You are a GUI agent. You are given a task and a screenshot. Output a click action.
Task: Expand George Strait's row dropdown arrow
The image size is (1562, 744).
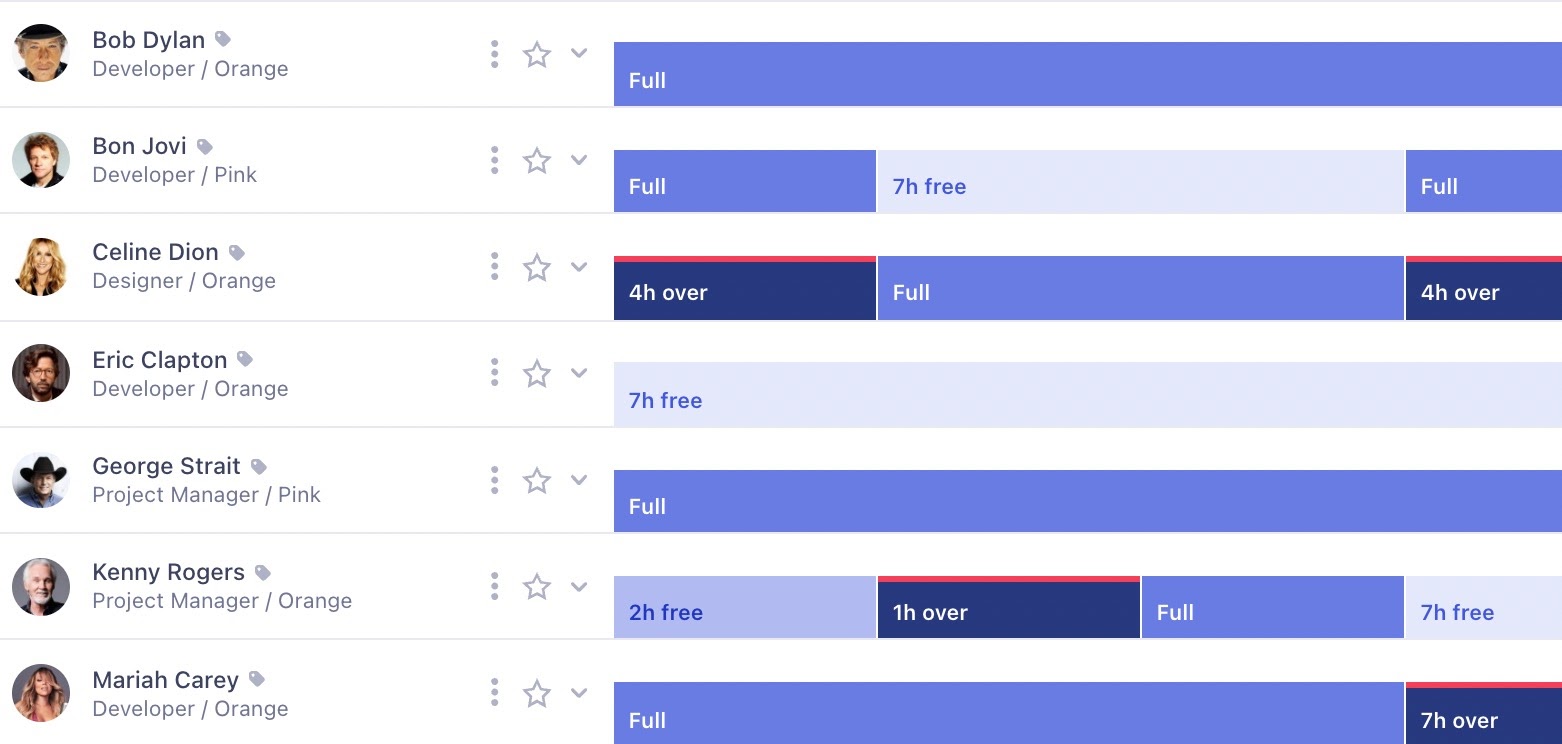pyautogui.click(x=579, y=480)
